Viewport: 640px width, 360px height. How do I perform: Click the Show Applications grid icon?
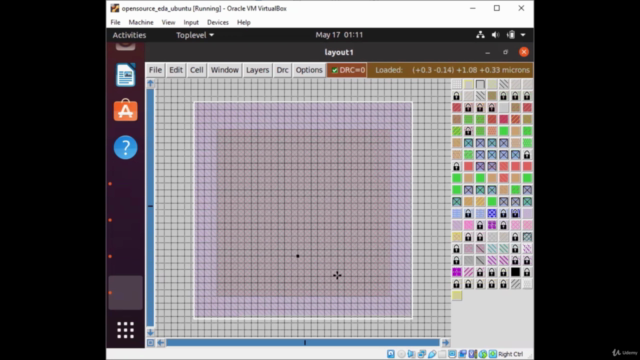(125, 330)
